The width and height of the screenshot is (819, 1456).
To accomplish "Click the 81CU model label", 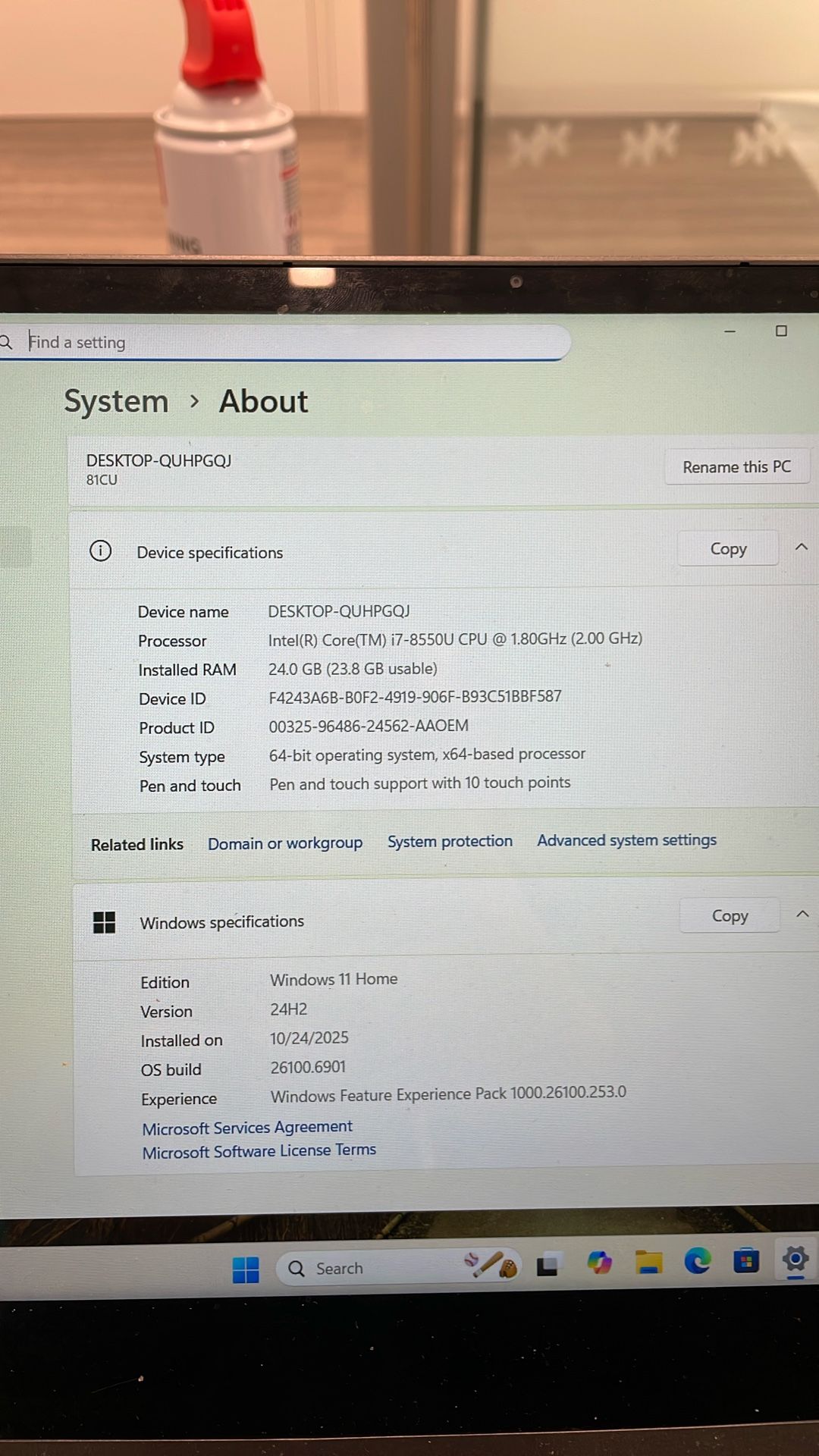I will pos(102,480).
